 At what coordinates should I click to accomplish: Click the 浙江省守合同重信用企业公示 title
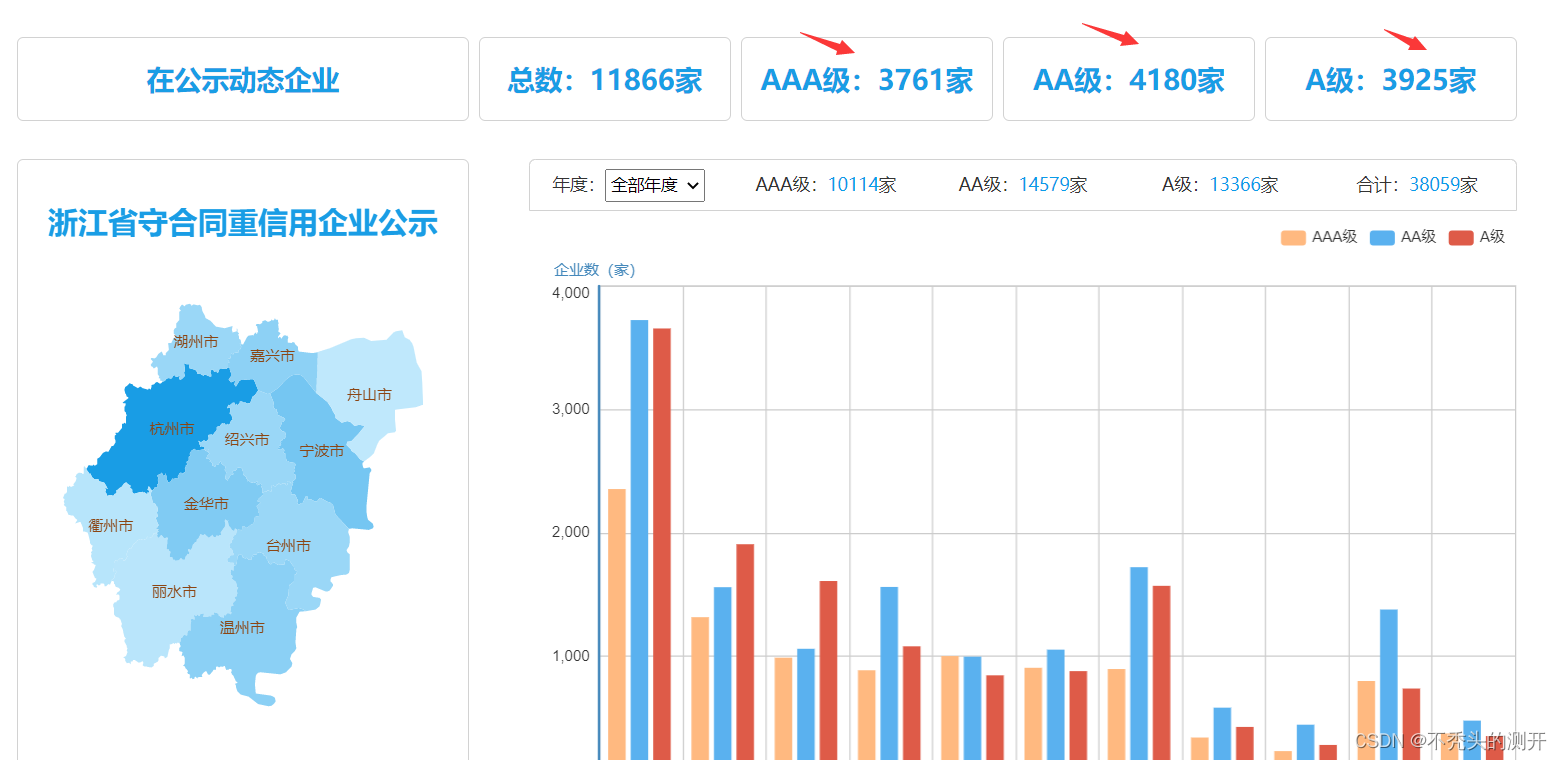pos(243,224)
